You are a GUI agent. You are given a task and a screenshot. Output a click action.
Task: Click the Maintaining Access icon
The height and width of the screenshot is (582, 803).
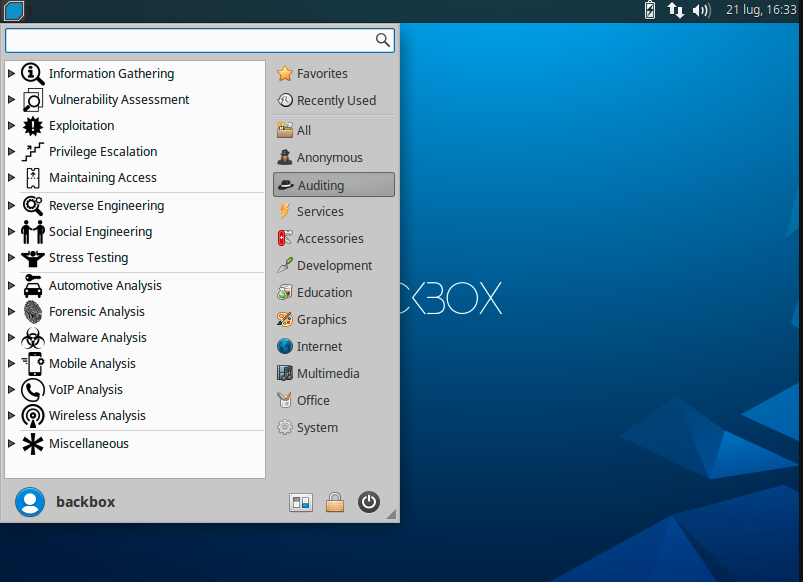pos(33,178)
